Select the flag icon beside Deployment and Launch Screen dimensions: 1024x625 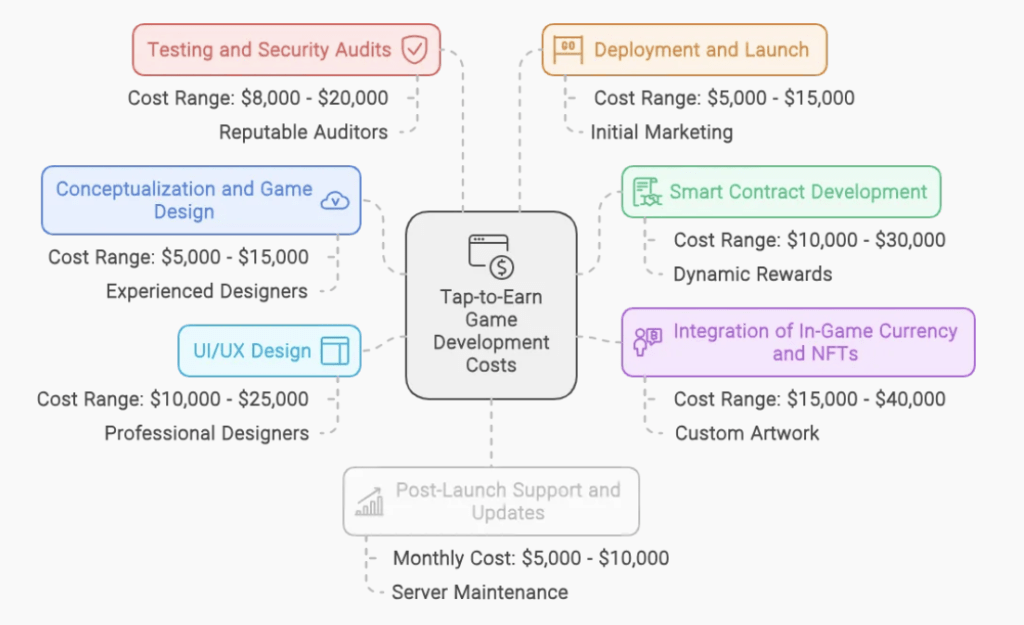(567, 48)
